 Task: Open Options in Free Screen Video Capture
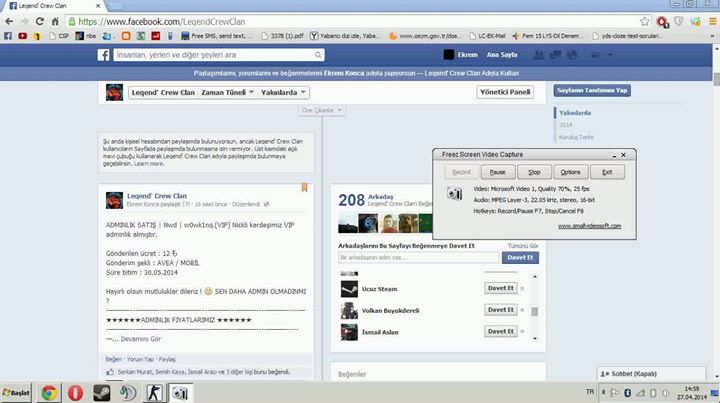570,172
